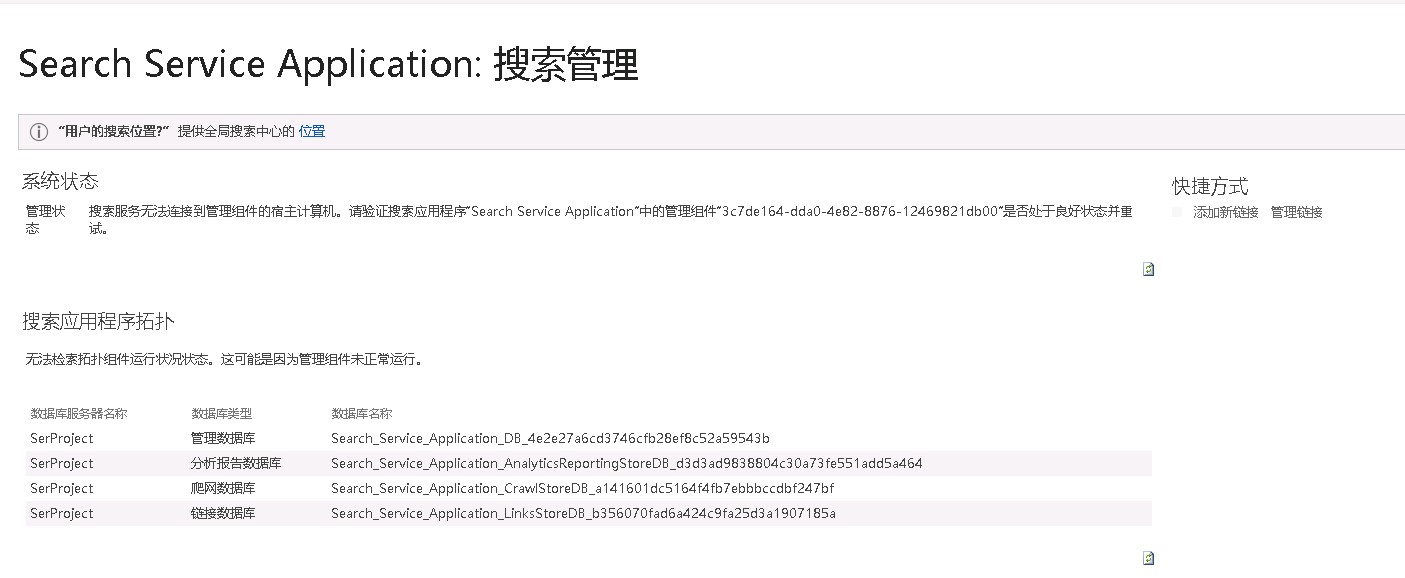Open the 位置 link for global search center
1405x578 pixels.
[312, 131]
